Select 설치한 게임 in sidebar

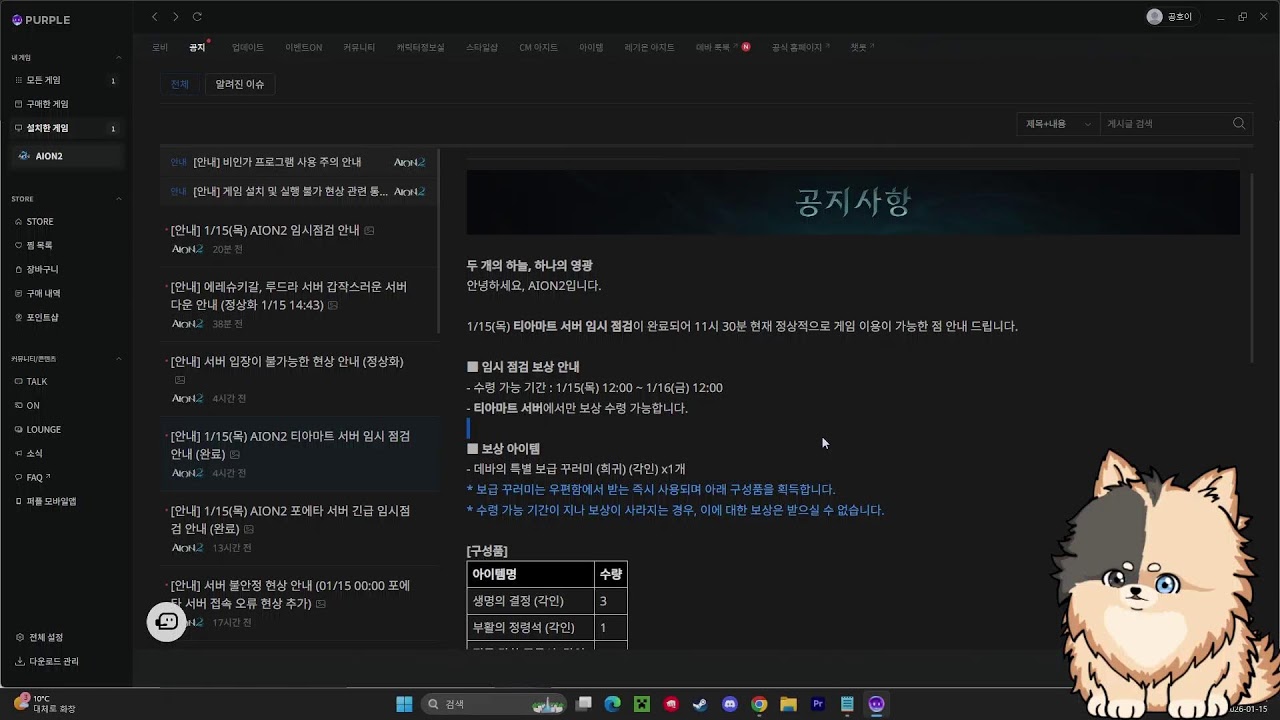(66, 128)
